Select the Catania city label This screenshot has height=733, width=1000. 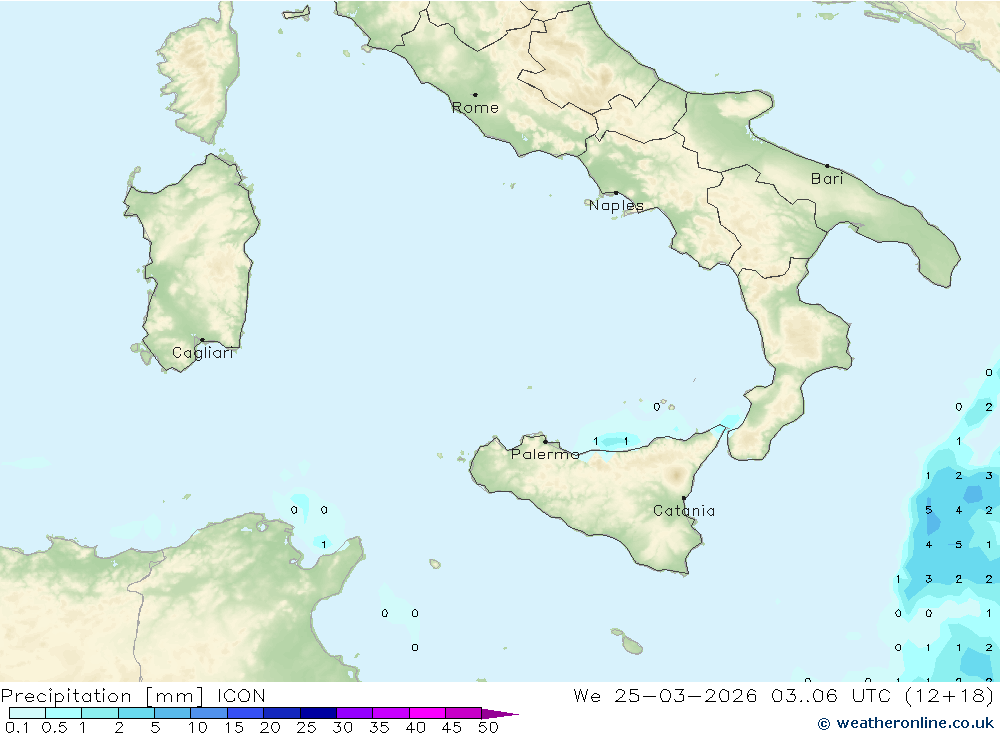pyautogui.click(x=684, y=511)
